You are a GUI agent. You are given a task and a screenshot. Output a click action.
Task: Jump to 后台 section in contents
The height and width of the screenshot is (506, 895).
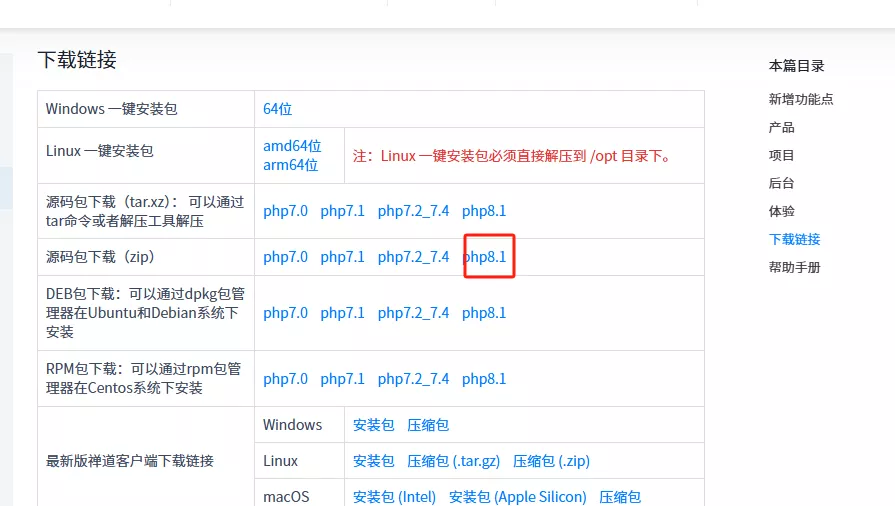point(781,183)
